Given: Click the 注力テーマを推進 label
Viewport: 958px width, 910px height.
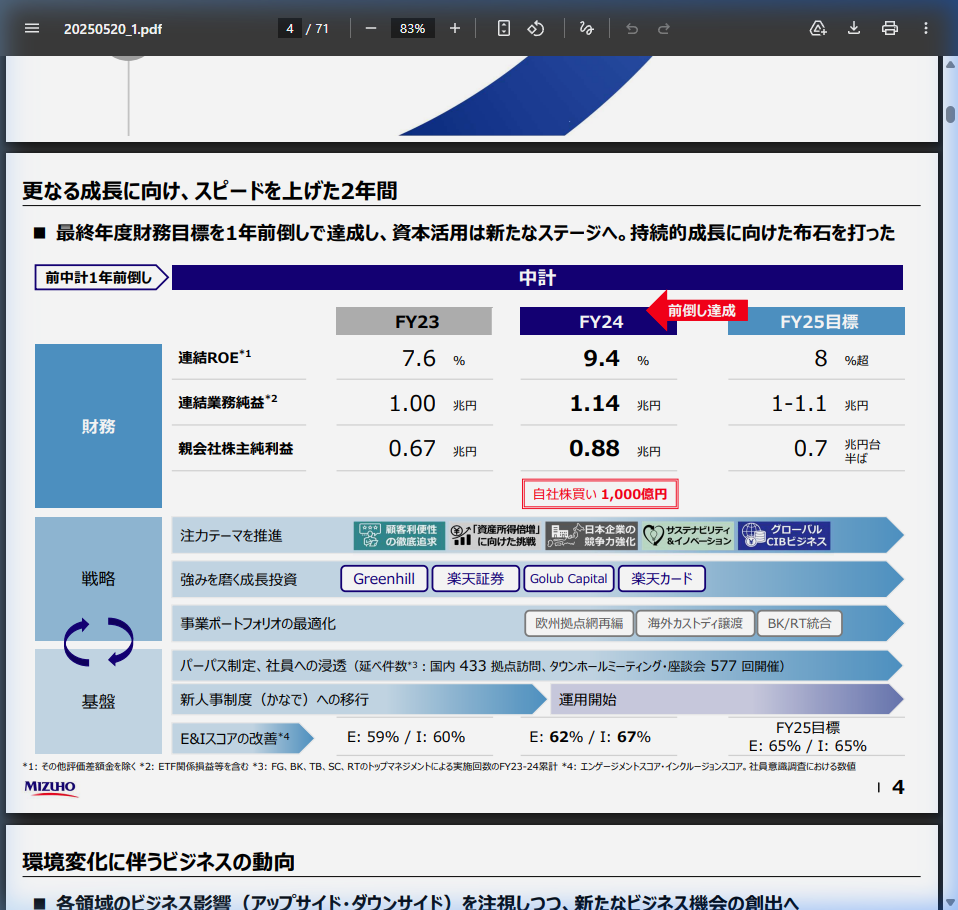Looking at the screenshot, I should 231,536.
